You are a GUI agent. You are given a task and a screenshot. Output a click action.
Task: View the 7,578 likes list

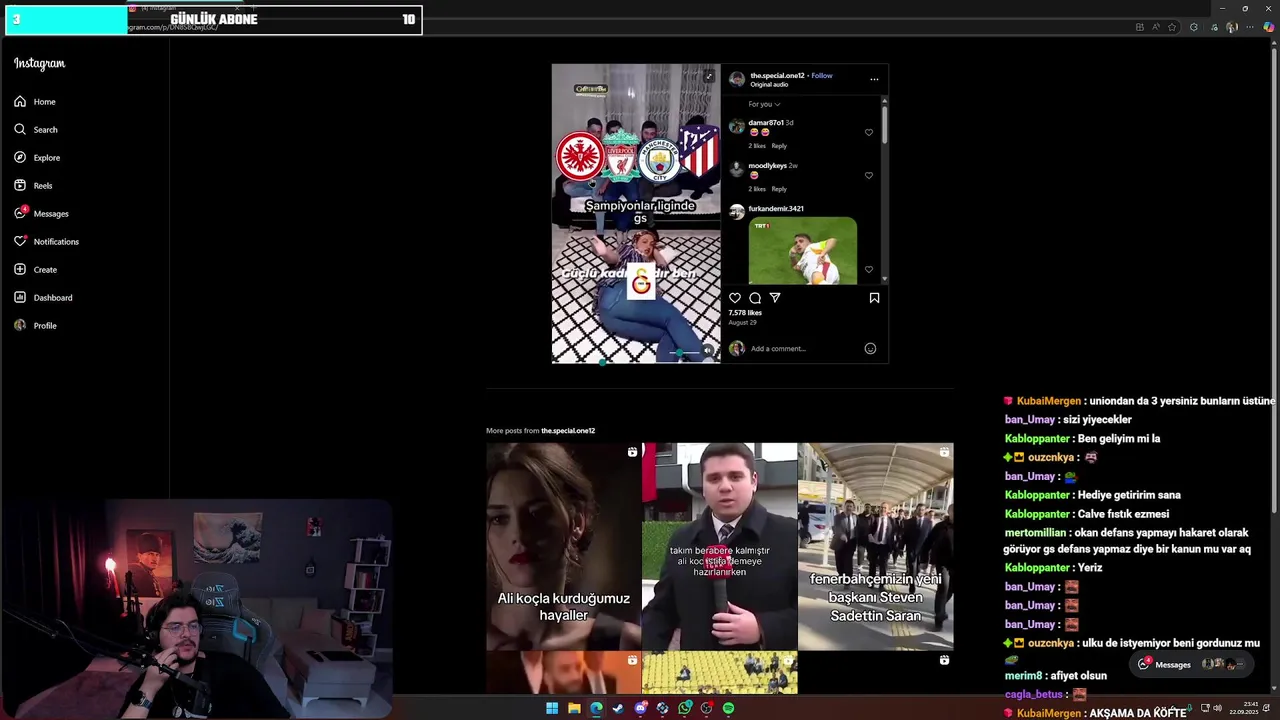(x=745, y=313)
